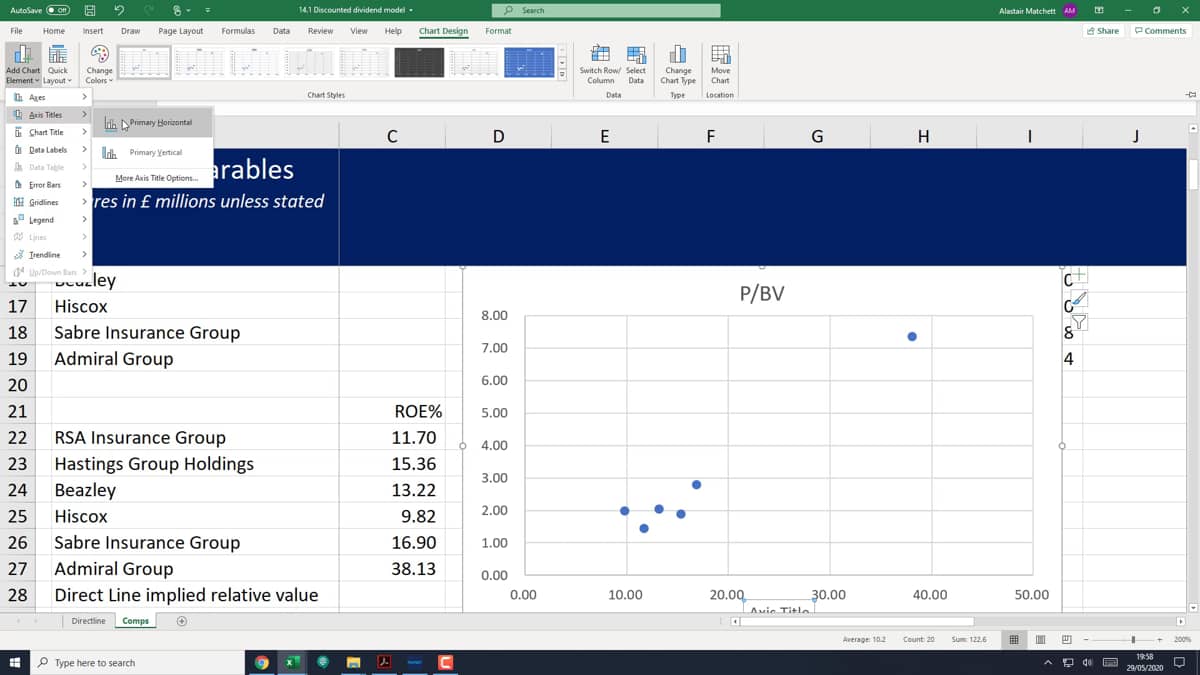Screen dimensions: 1200x675
Task: Open Adobe Acrobat from the taskbar
Action: click(x=383, y=662)
